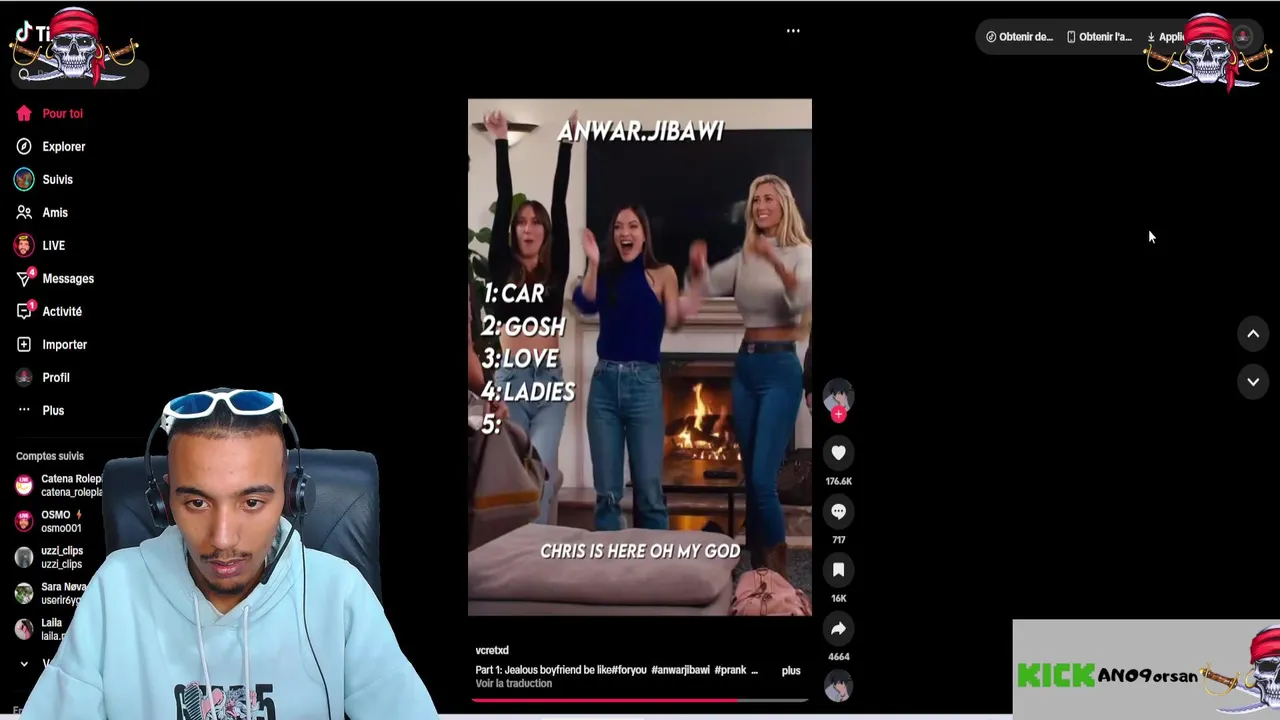
Task: Expand followed accounts list with chevron
Action: tap(24, 664)
